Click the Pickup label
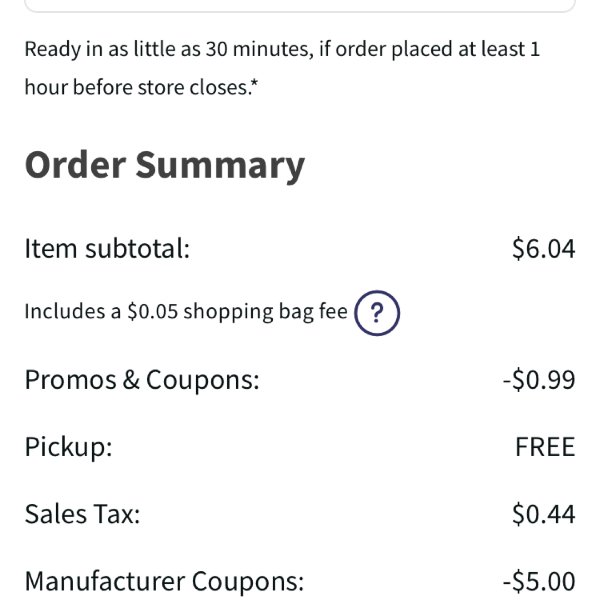The image size is (600, 600). (x=68, y=447)
